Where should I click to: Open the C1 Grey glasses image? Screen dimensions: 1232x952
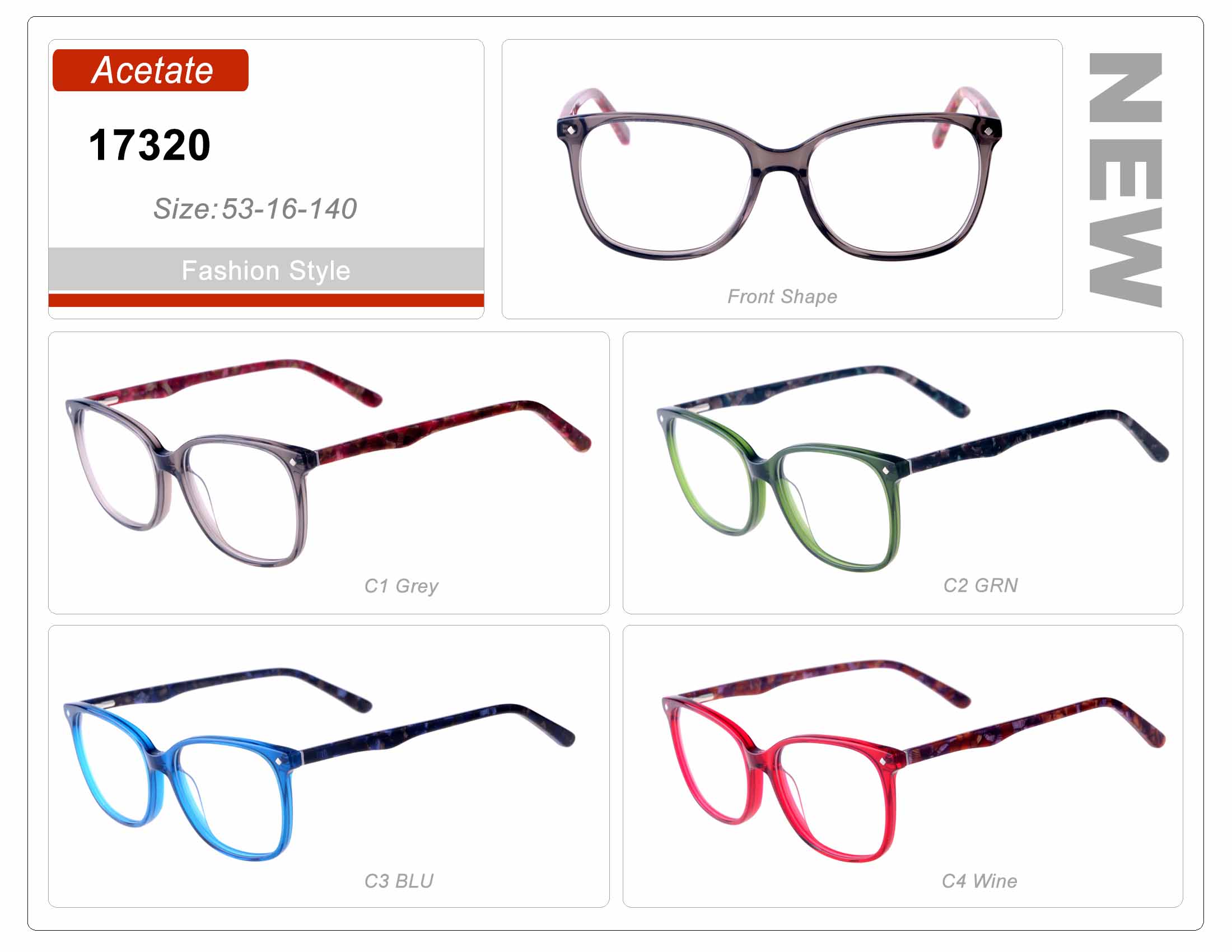[328, 463]
